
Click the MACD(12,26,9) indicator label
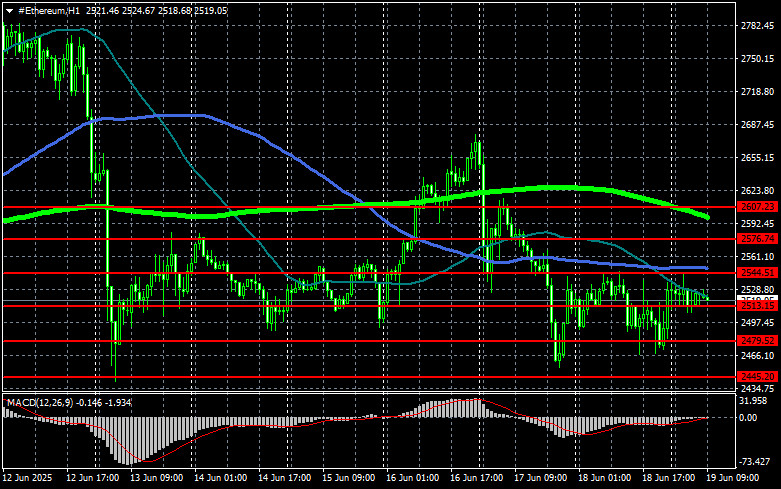[x=40, y=402]
